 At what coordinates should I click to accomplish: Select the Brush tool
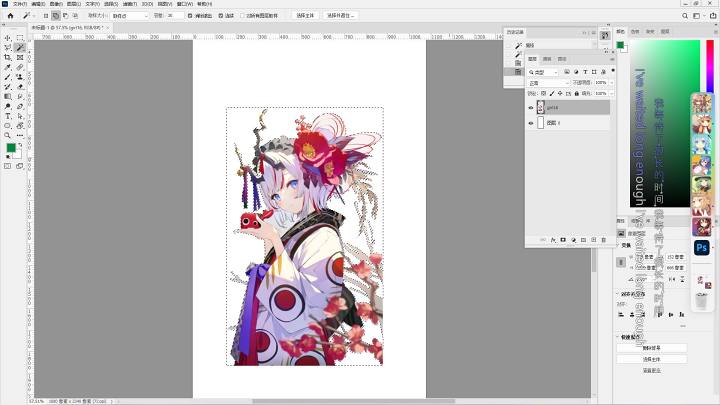tap(8, 77)
